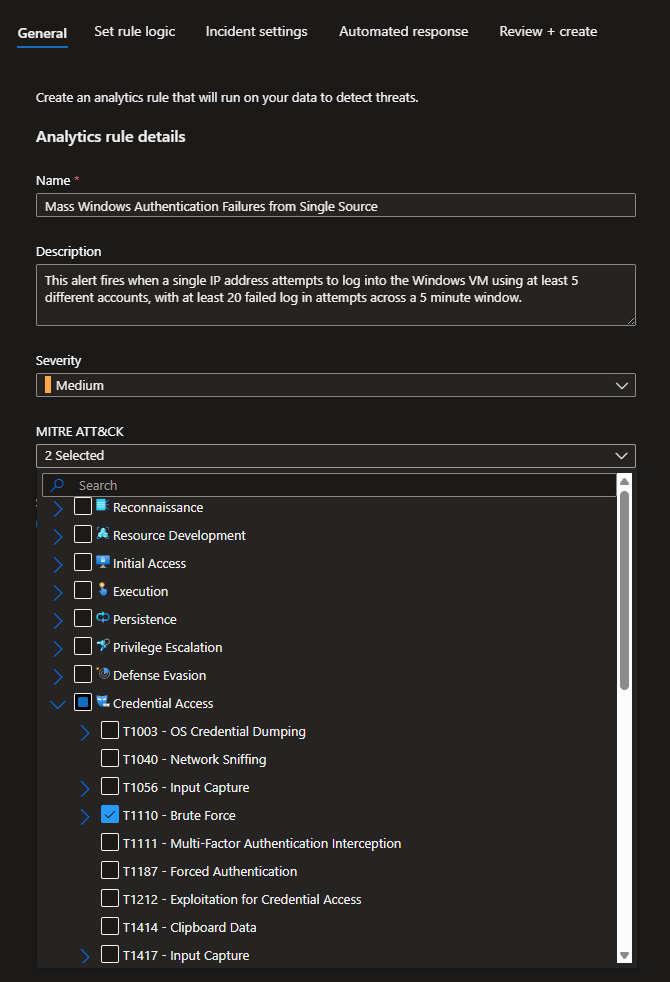This screenshot has height=982, width=670.
Task: Click the MITRE technique list scrollbar
Action: click(x=624, y=590)
